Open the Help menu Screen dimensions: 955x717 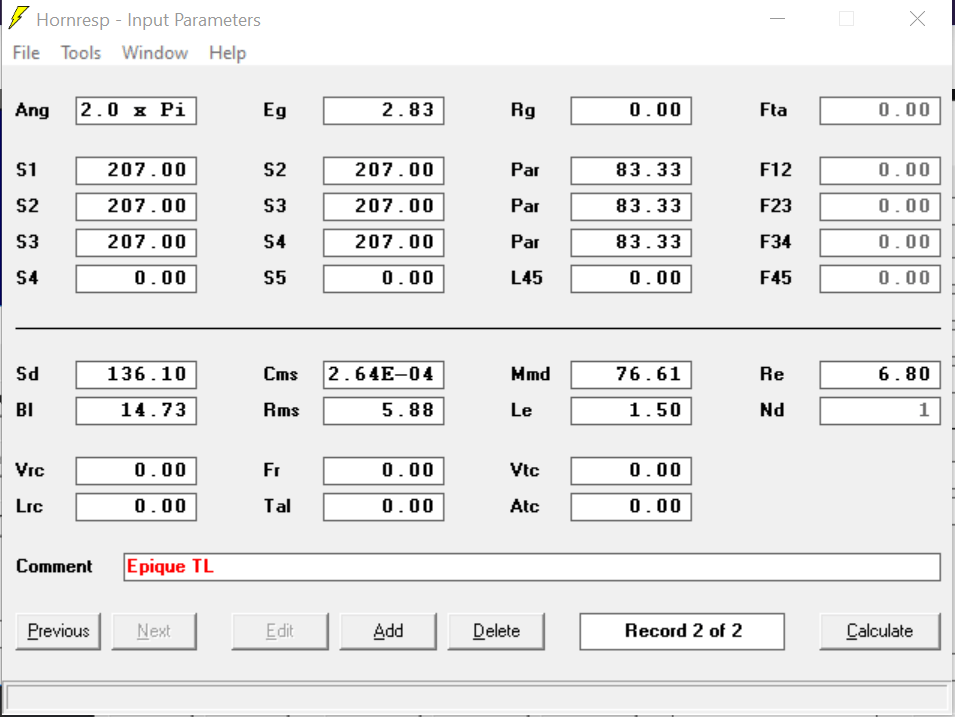pyautogui.click(x=227, y=53)
